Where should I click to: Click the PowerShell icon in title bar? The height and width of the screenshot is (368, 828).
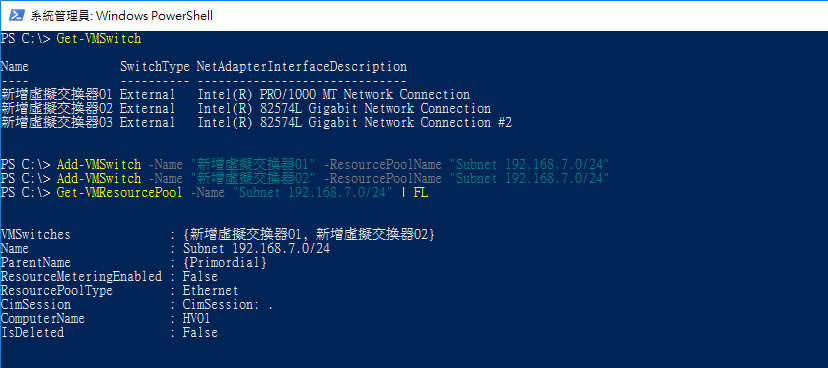pyautogui.click(x=17, y=15)
